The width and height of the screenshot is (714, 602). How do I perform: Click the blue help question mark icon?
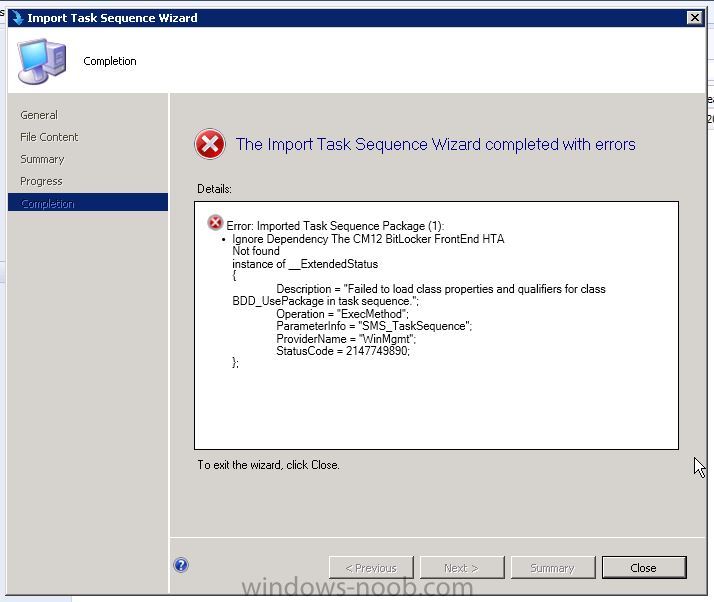click(181, 565)
